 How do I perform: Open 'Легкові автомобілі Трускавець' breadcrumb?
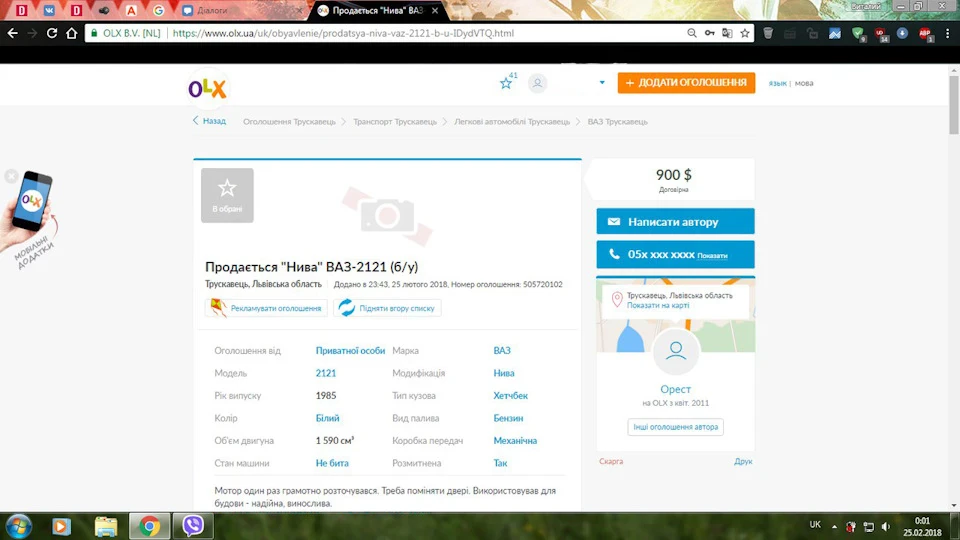click(x=512, y=122)
